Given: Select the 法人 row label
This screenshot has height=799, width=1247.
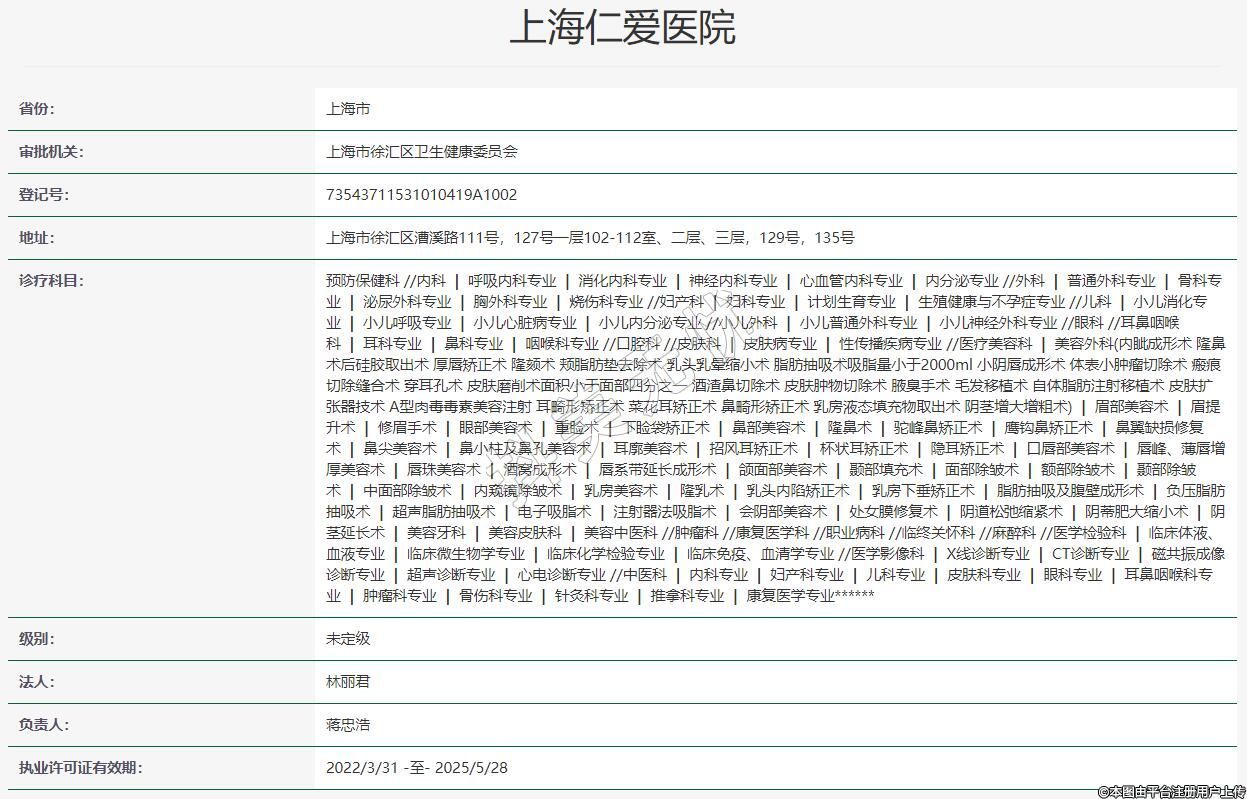Looking at the screenshot, I should click(x=37, y=682).
